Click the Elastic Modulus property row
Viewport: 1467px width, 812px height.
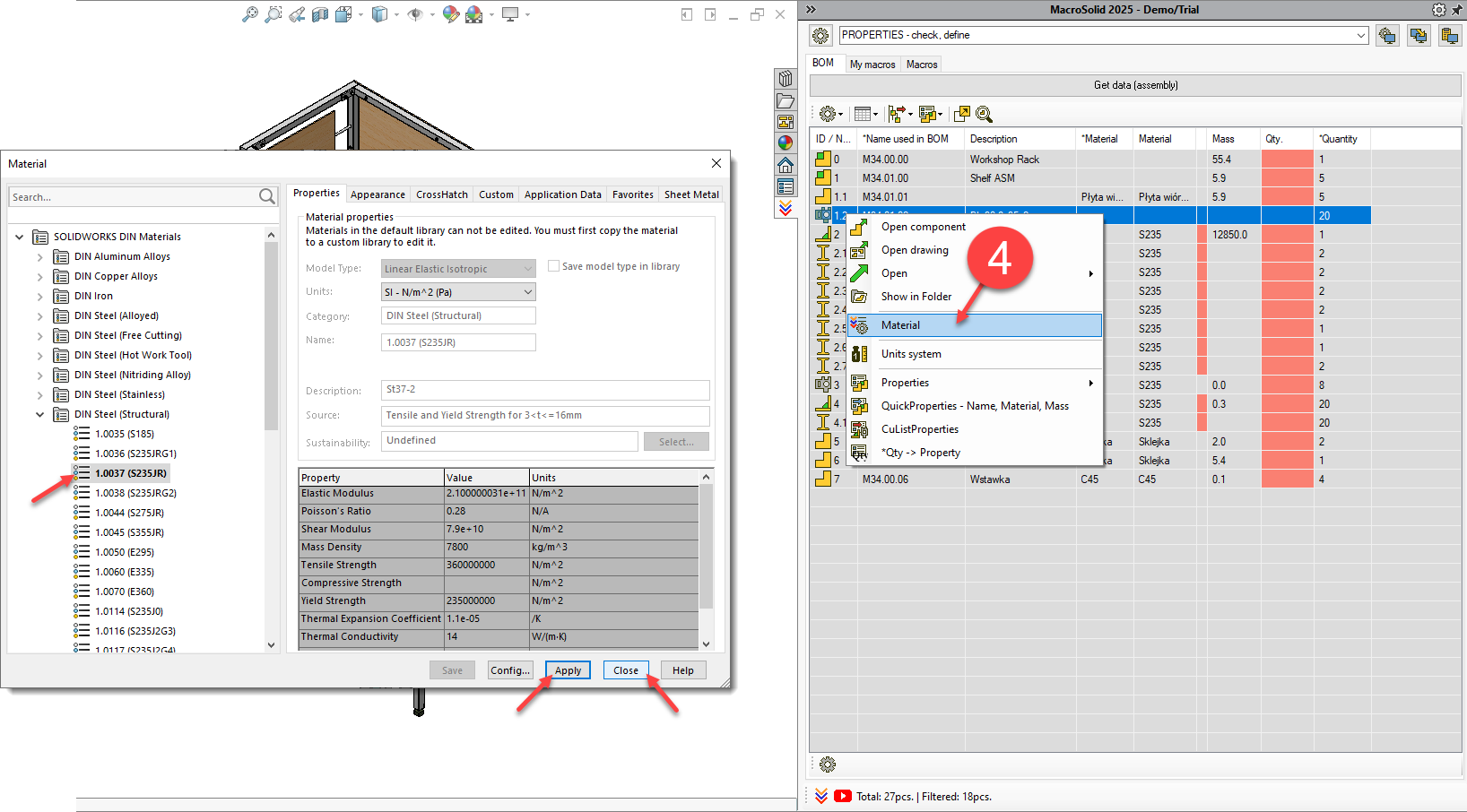tap(499, 494)
